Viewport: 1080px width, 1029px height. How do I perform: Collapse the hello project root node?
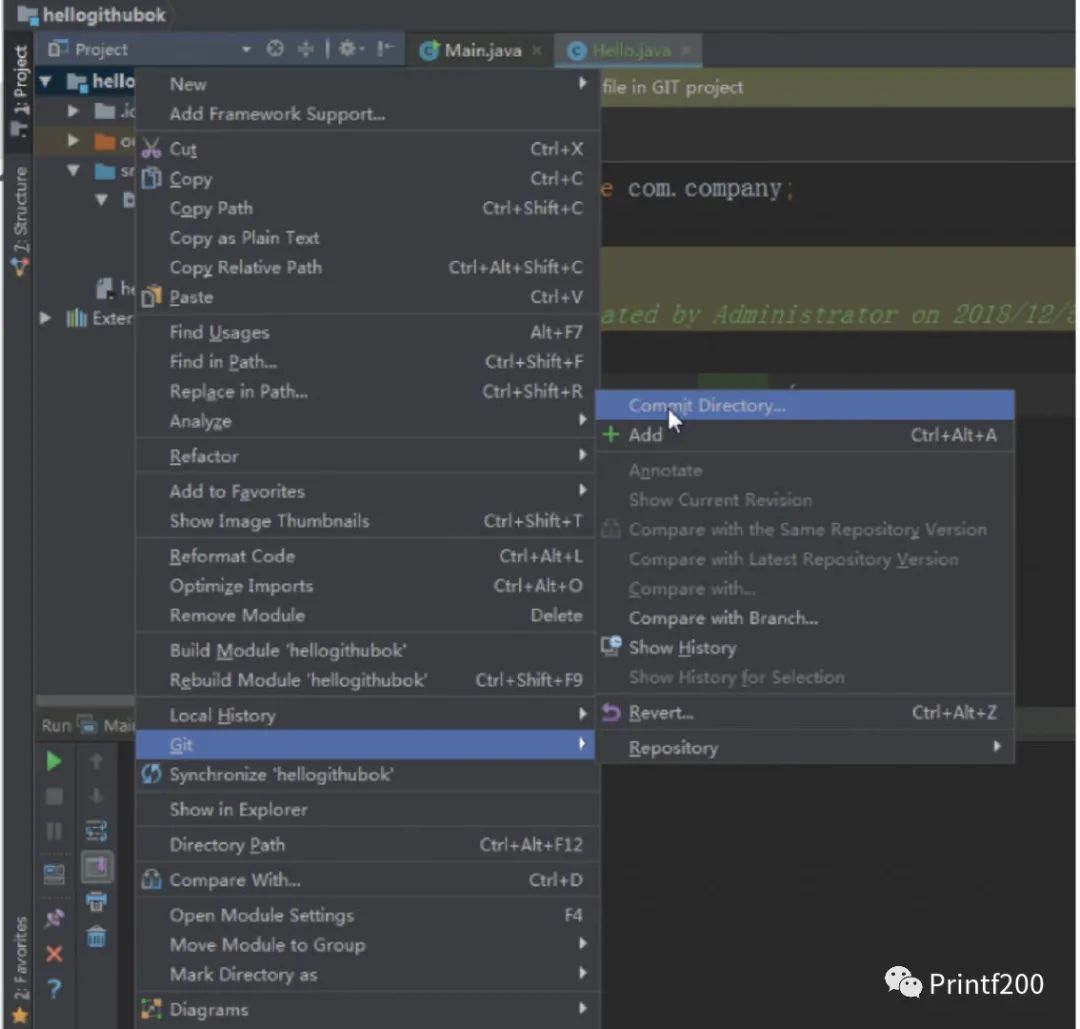pyautogui.click(x=45, y=82)
